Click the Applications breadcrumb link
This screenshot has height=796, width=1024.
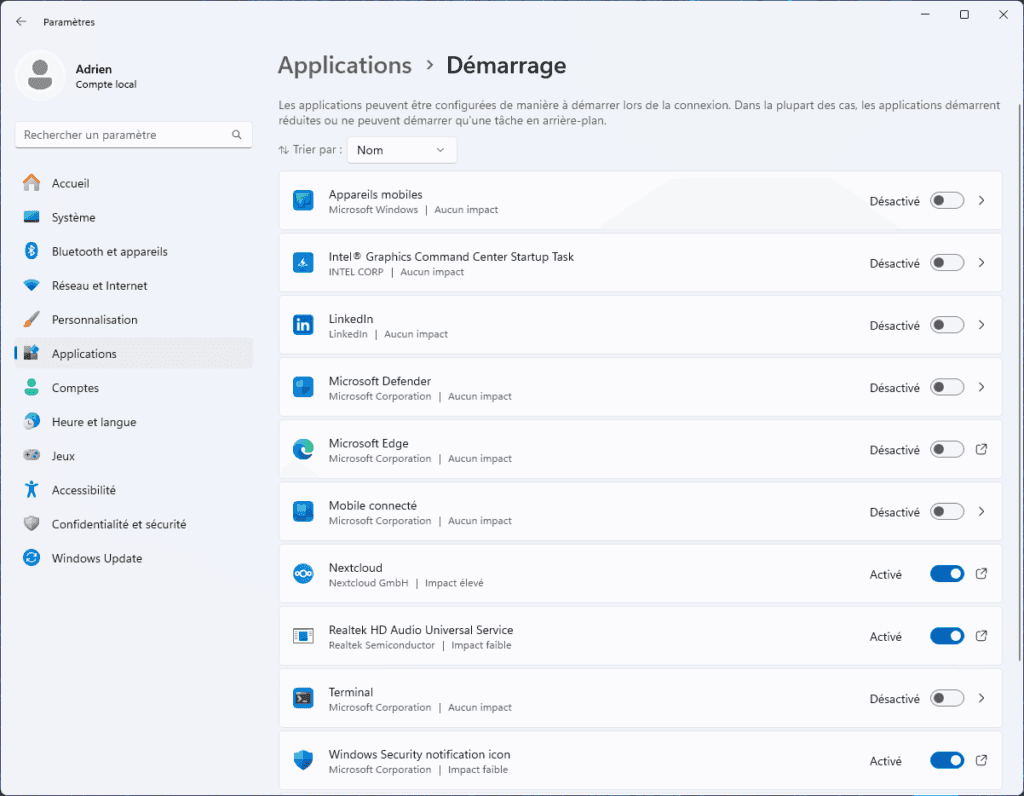pos(345,65)
